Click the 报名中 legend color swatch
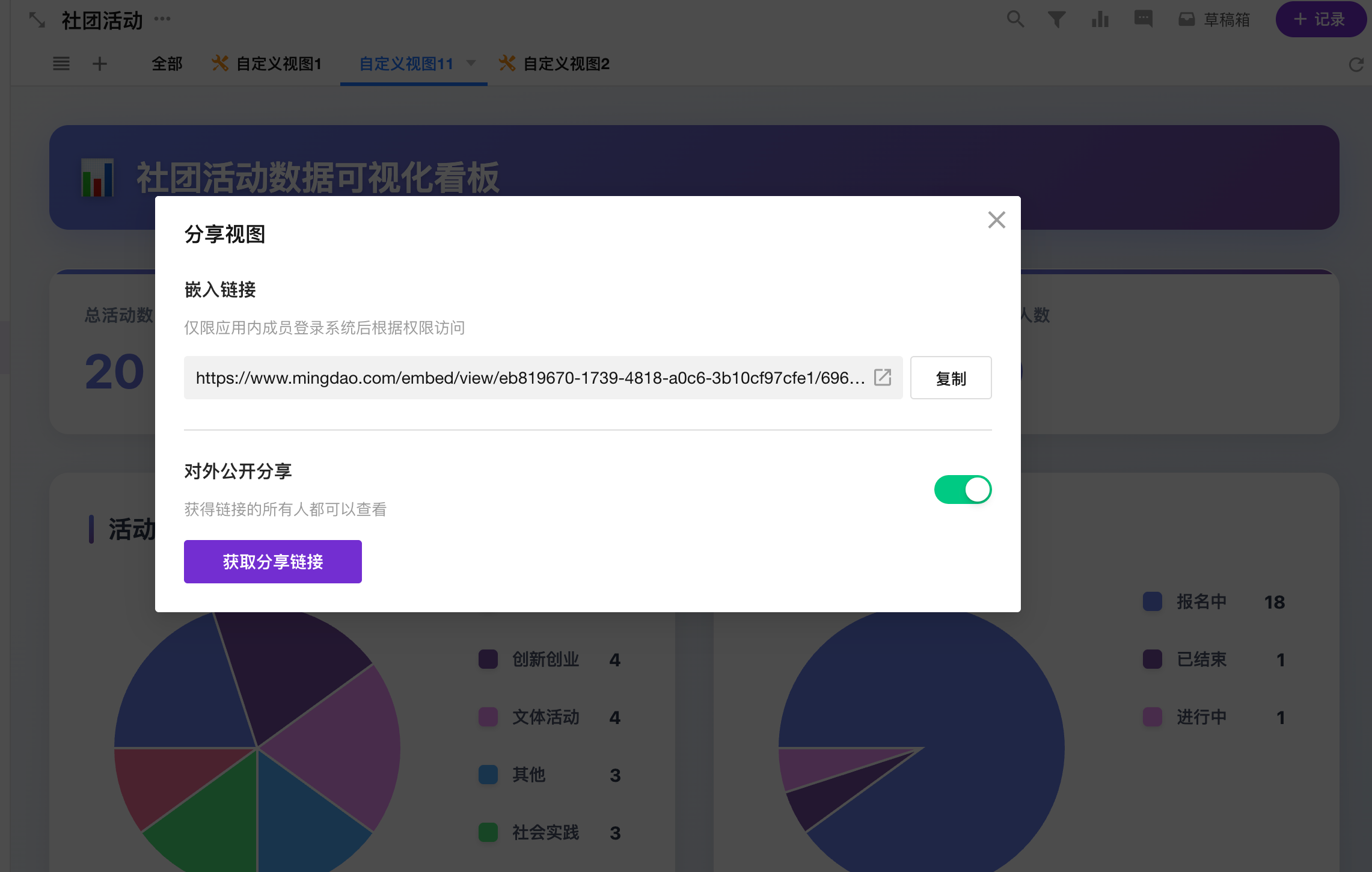This screenshot has height=872, width=1372. (1152, 601)
